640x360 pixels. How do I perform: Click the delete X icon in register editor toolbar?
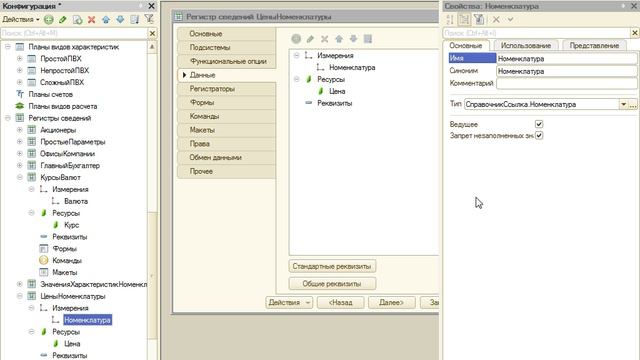[x=324, y=39]
